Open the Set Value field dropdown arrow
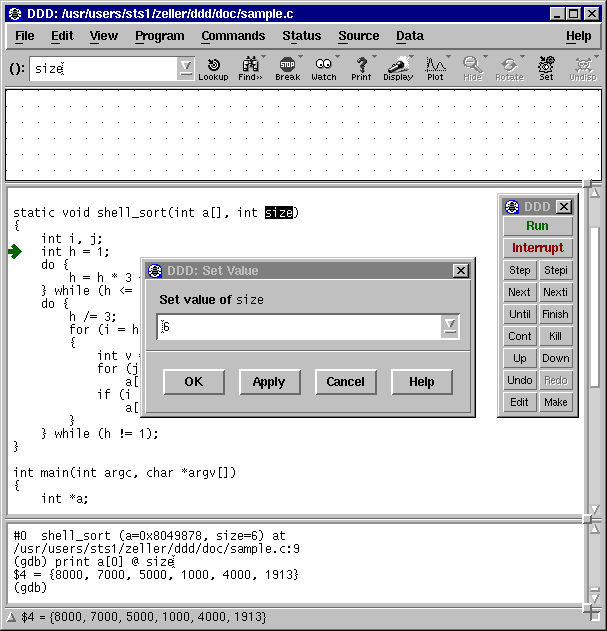This screenshot has height=631, width=607. coord(450,326)
